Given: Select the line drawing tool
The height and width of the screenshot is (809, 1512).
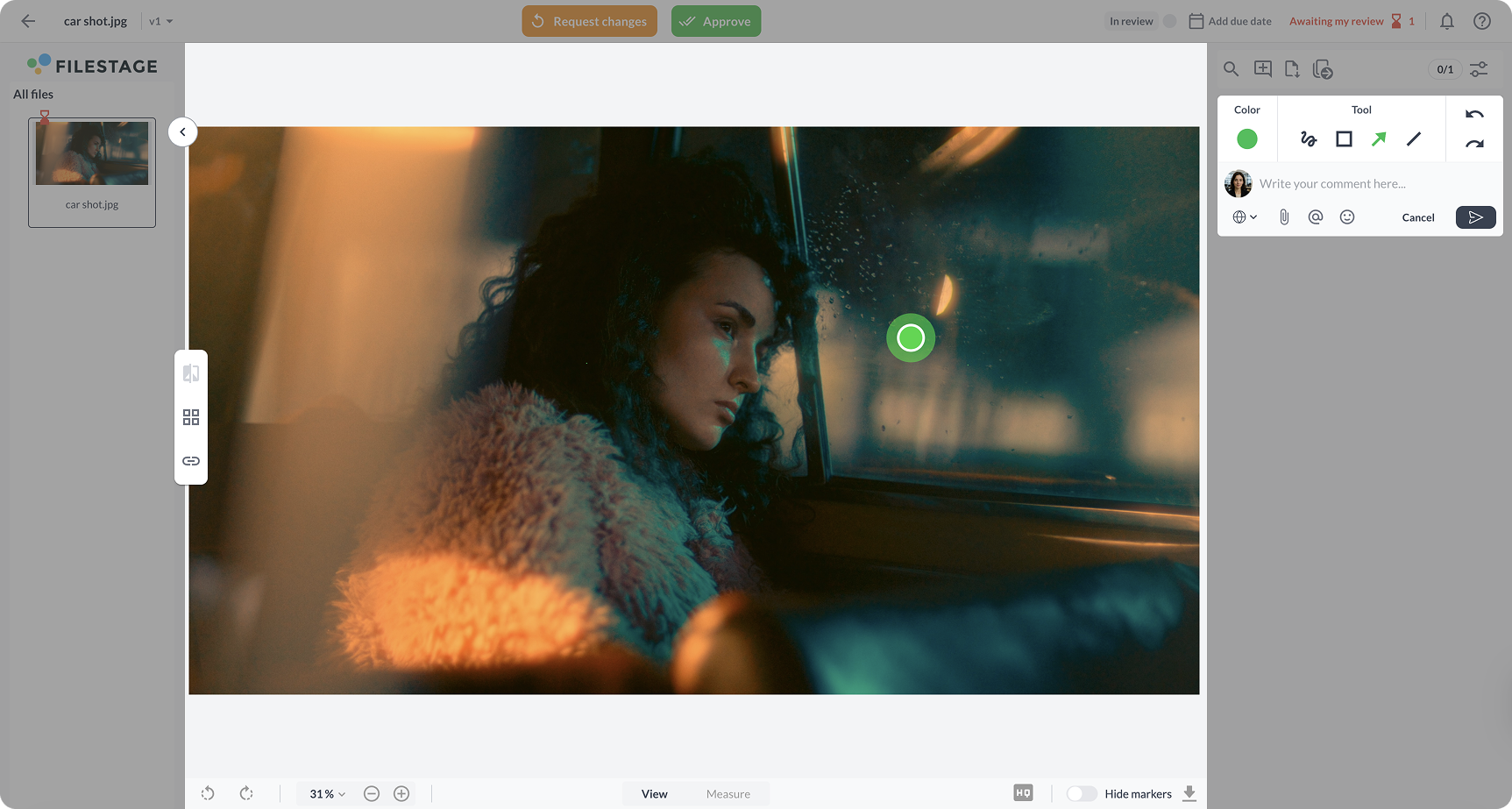Looking at the screenshot, I should (1414, 138).
